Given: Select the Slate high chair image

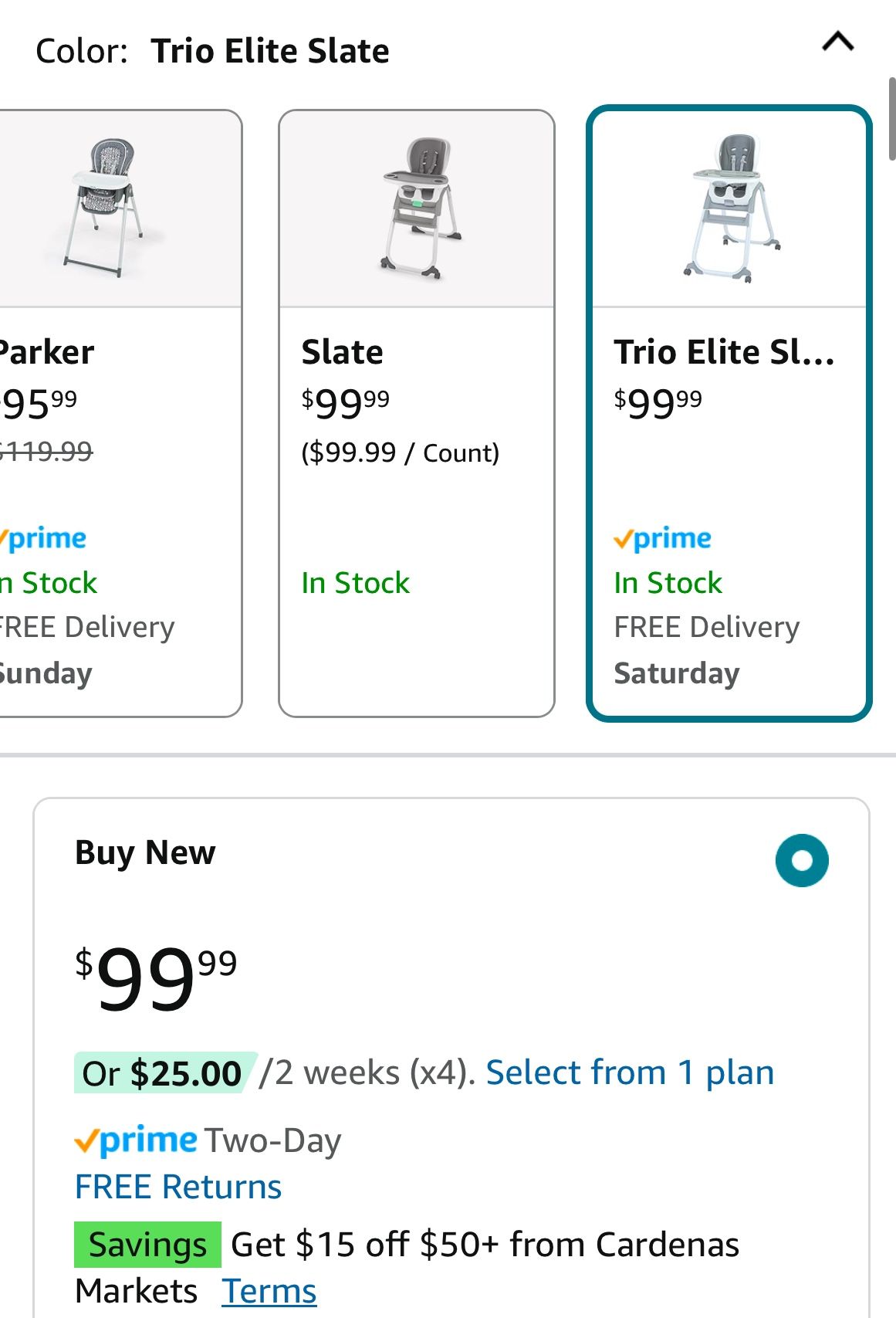Looking at the screenshot, I should 417,208.
